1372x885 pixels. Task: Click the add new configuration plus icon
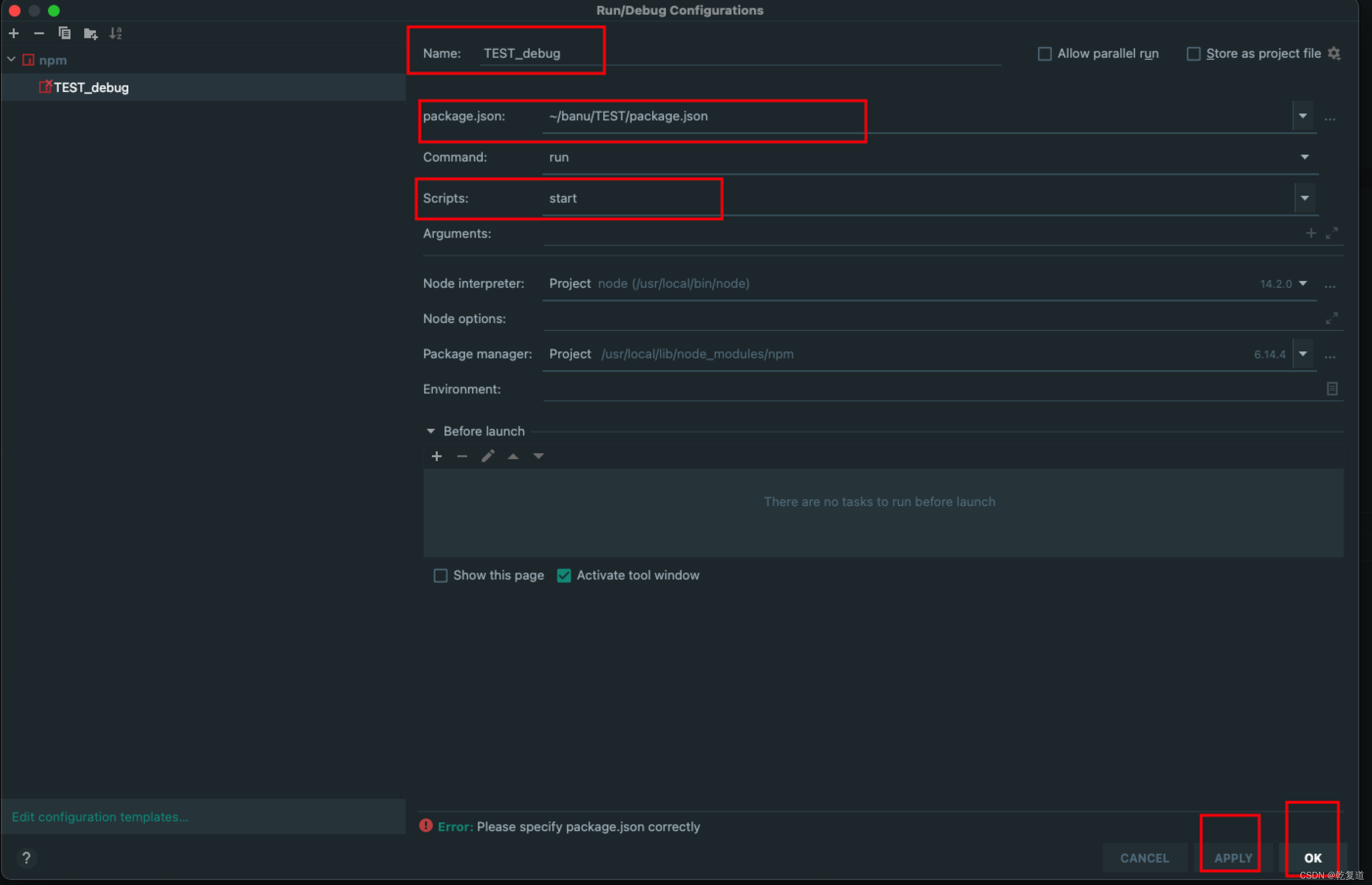(x=14, y=33)
